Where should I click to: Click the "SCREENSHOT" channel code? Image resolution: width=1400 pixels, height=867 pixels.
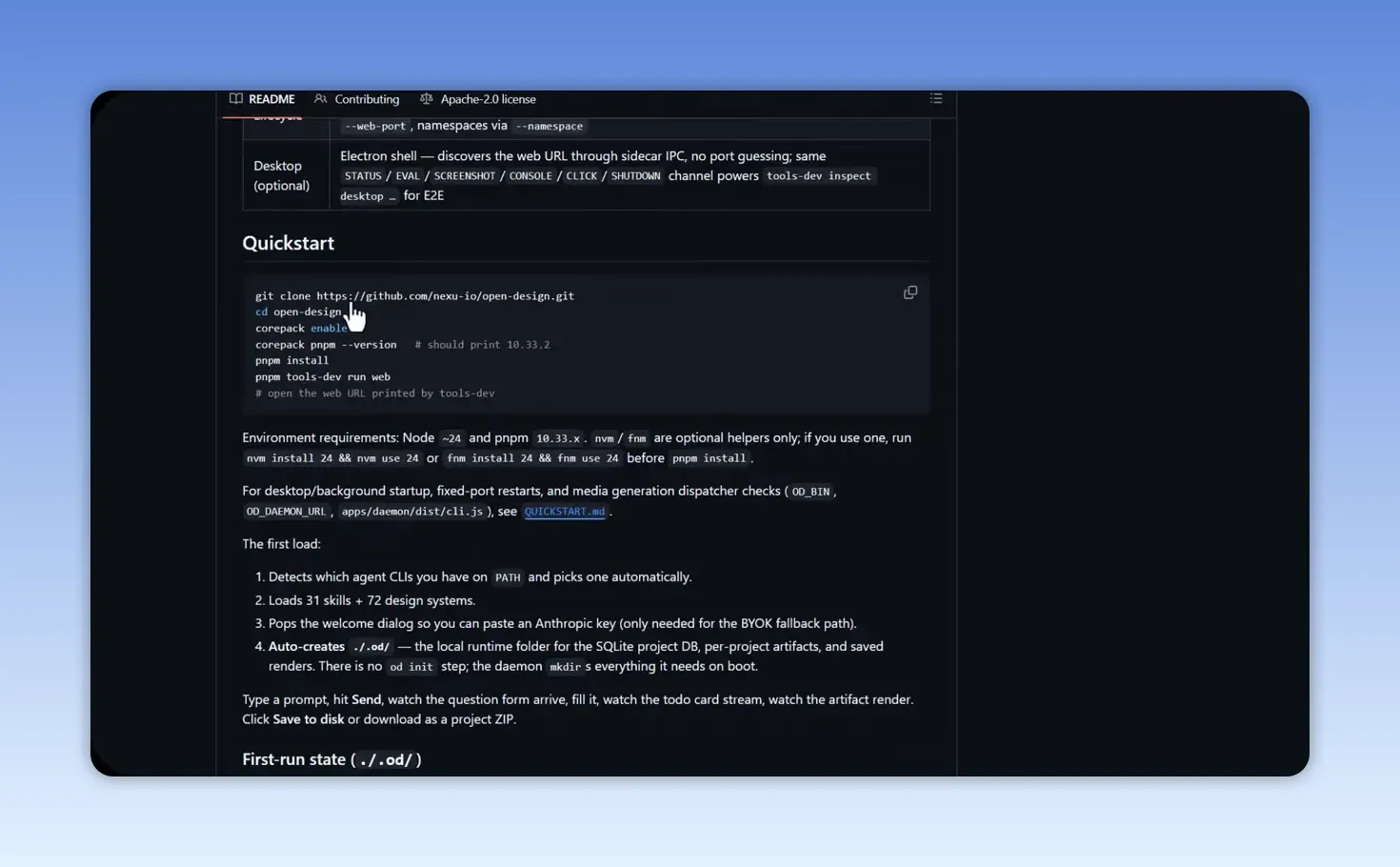pyautogui.click(x=465, y=176)
